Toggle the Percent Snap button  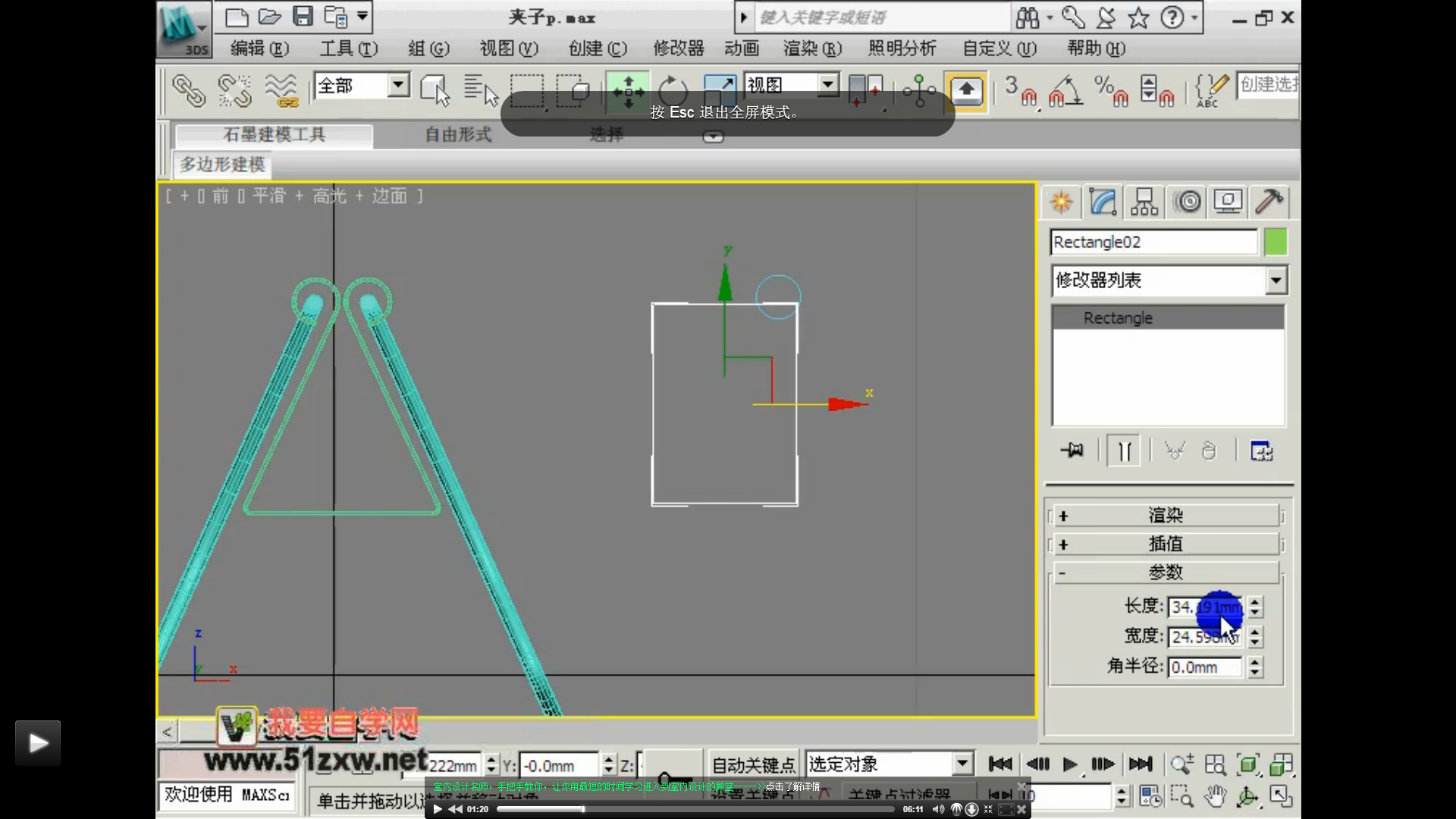pyautogui.click(x=1111, y=91)
